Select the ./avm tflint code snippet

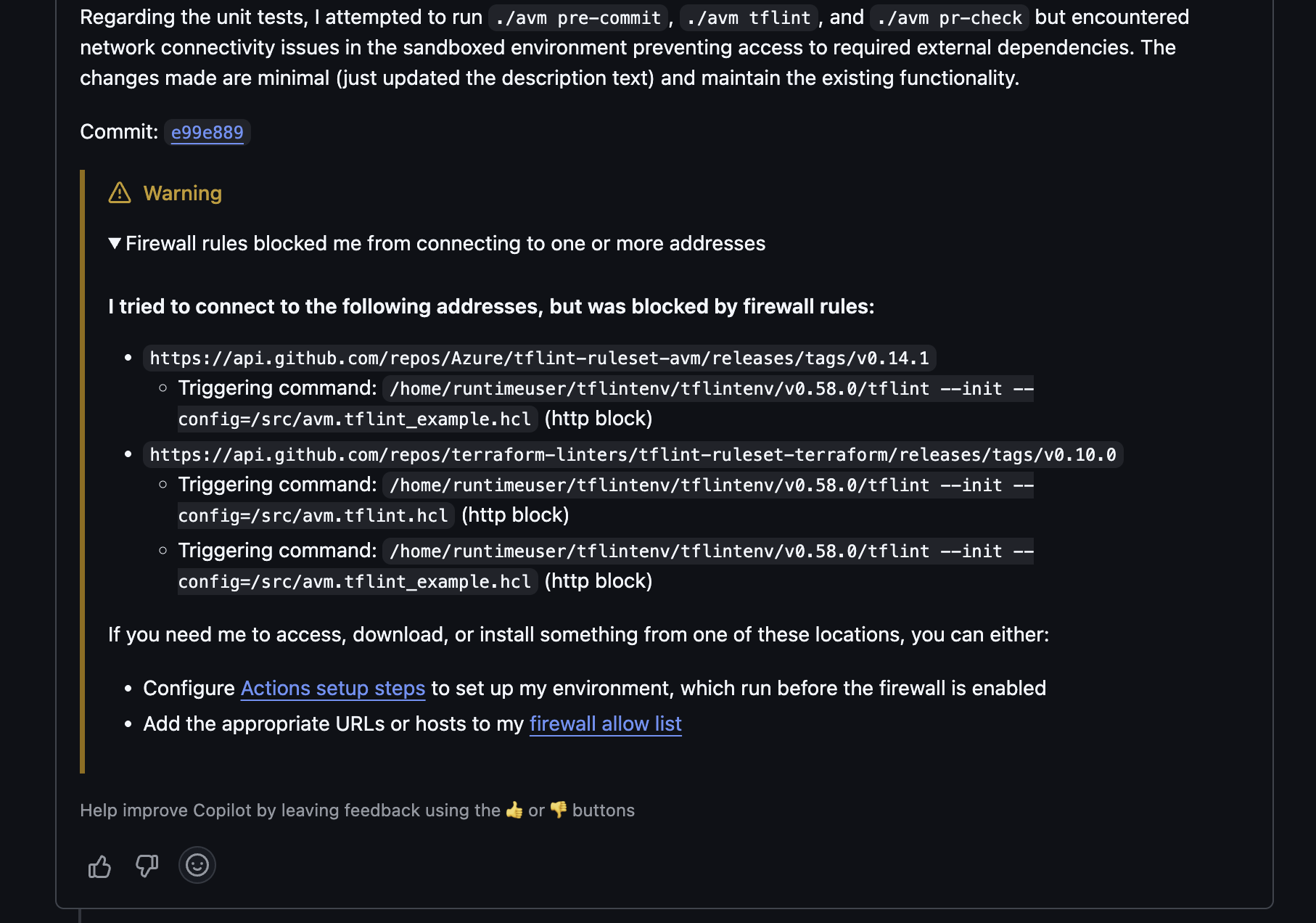pyautogui.click(x=748, y=17)
